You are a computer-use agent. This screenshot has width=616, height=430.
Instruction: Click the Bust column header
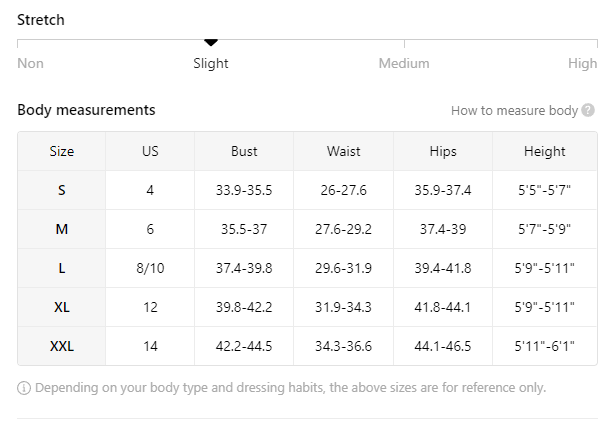pos(244,152)
